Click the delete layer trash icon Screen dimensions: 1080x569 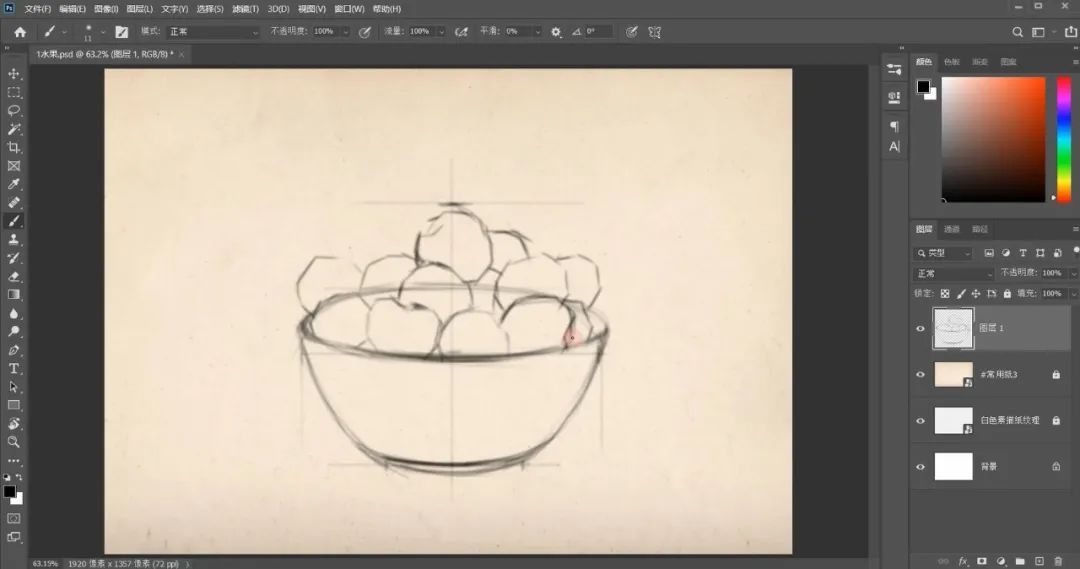(x=1058, y=561)
